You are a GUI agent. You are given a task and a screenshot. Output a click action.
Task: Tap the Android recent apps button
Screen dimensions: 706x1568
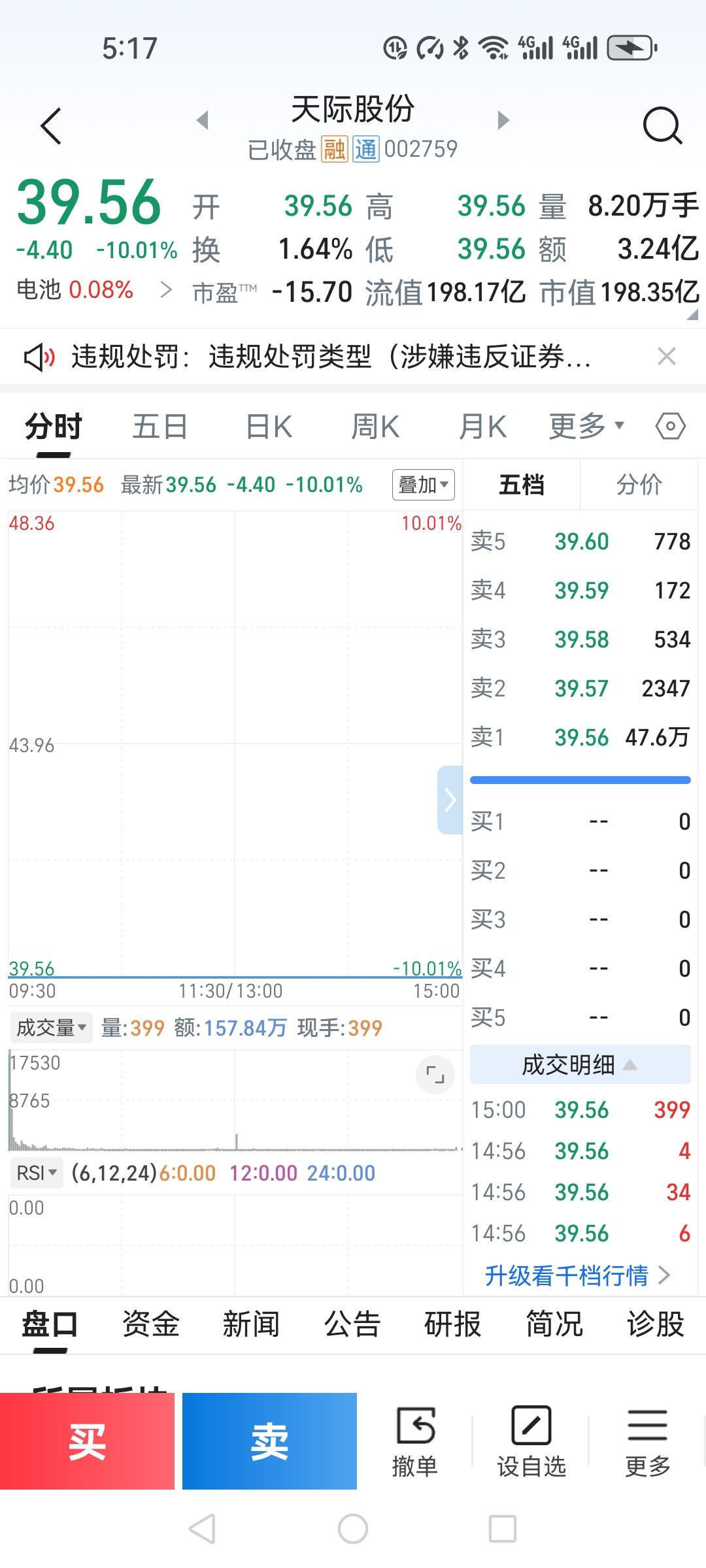503,1529
